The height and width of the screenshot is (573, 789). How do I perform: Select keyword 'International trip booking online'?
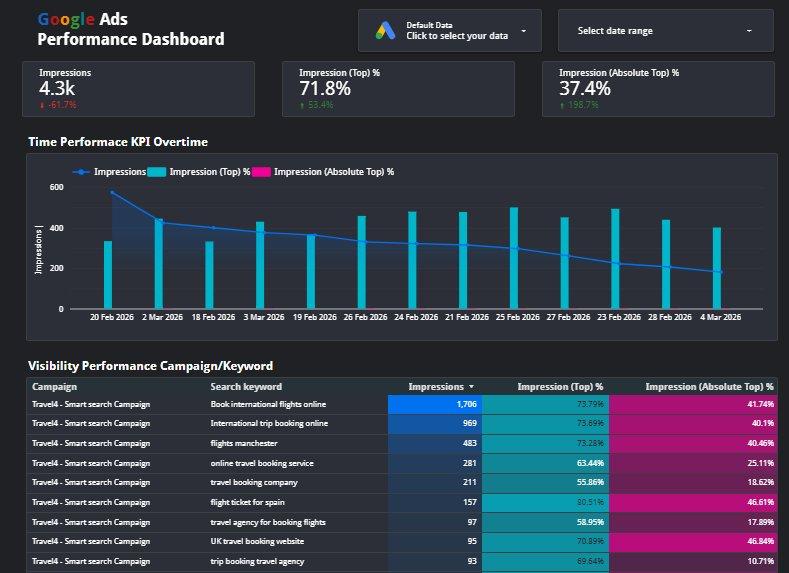tap(269, 424)
